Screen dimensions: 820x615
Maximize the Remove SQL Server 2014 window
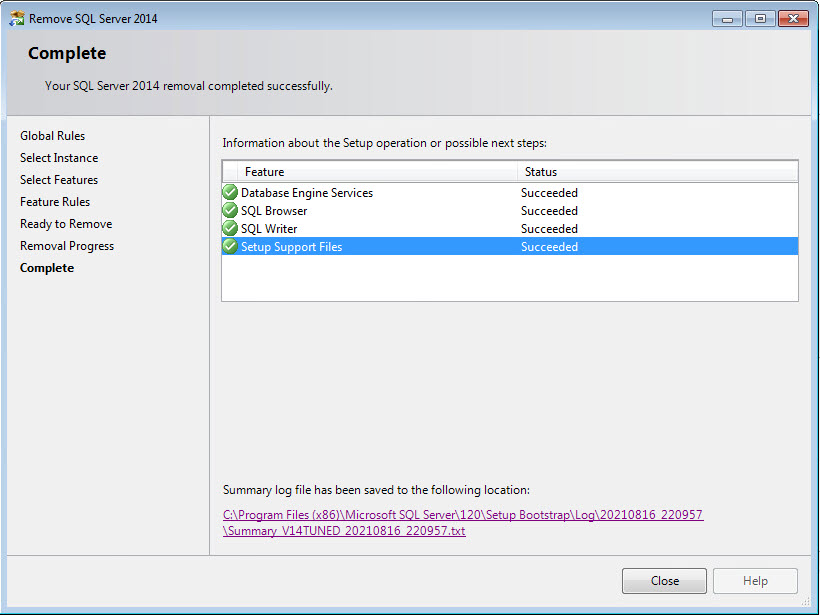(x=760, y=19)
